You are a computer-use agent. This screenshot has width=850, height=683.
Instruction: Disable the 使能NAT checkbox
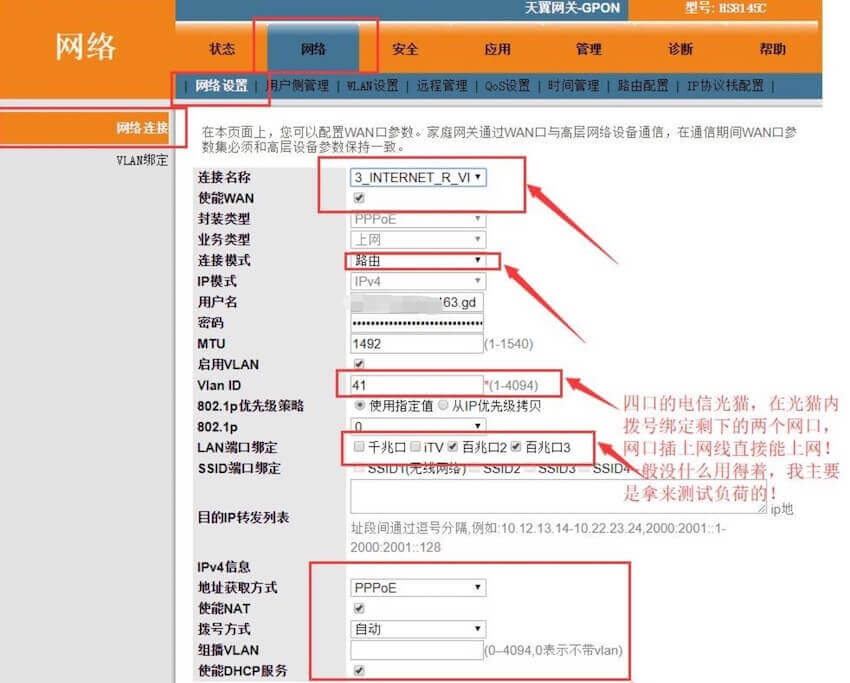[x=358, y=608]
